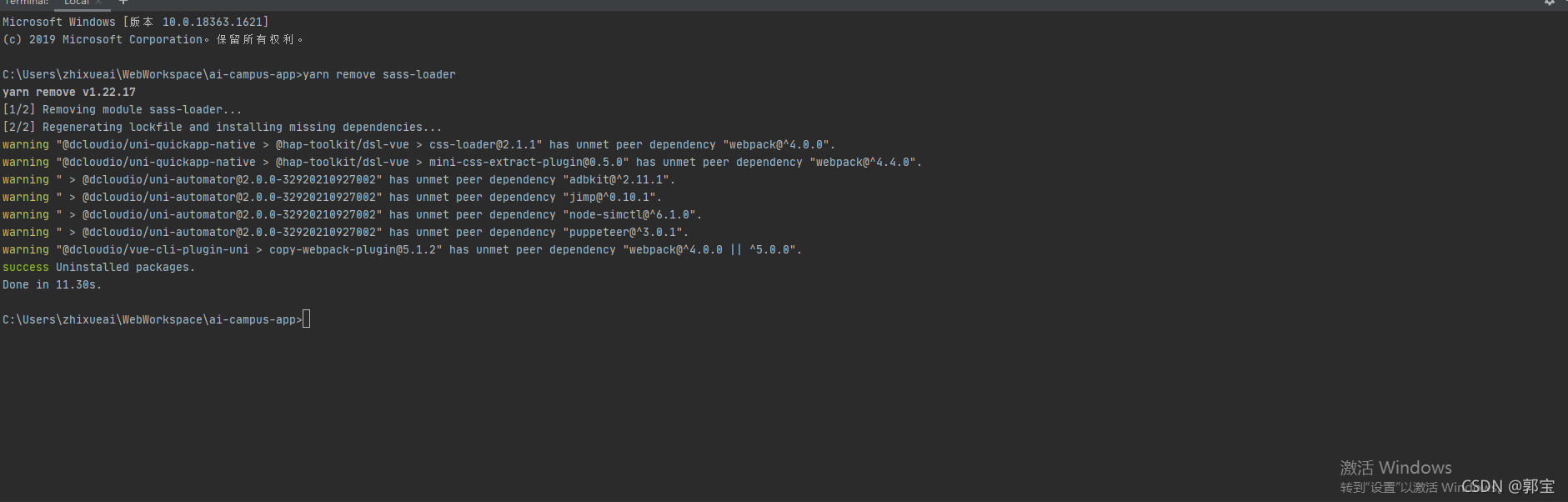Click the css-loader@2.1.1 warning line
1568x502 pixels.
pos(418,145)
